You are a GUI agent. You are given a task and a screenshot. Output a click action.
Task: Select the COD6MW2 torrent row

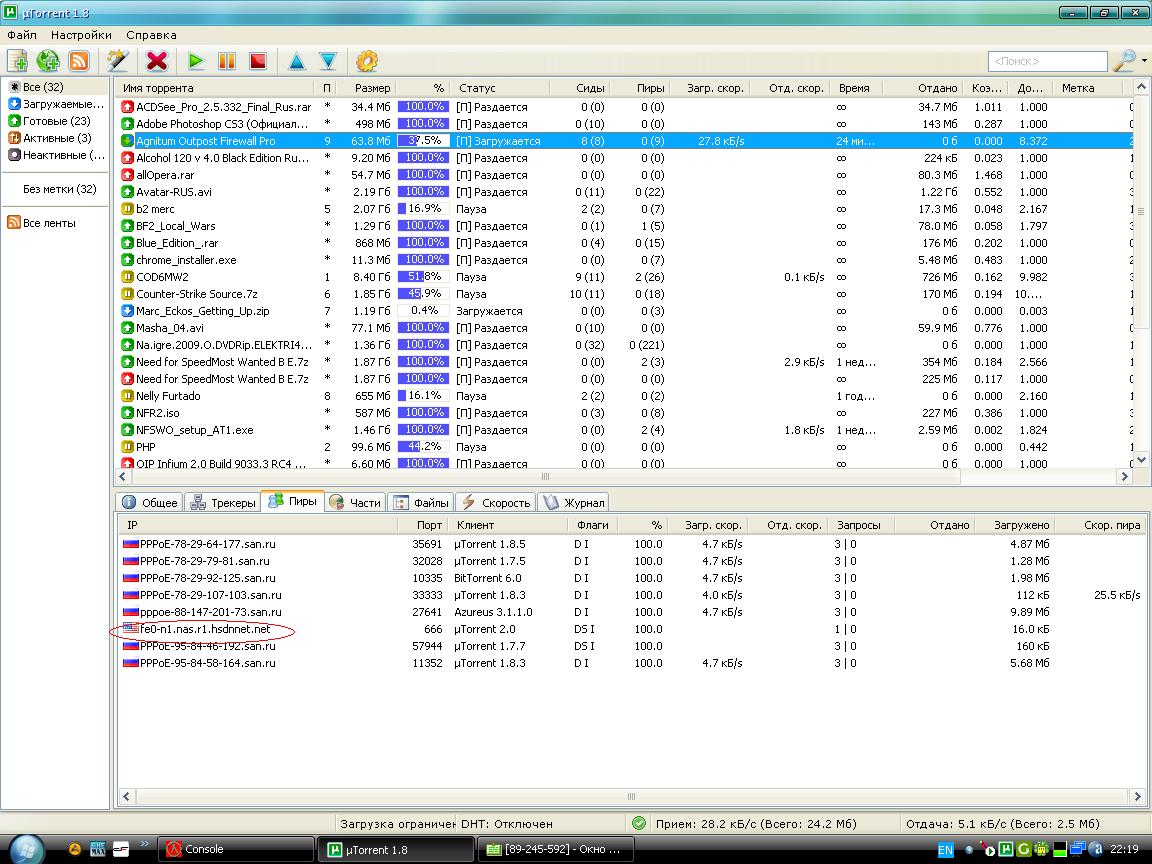point(162,277)
